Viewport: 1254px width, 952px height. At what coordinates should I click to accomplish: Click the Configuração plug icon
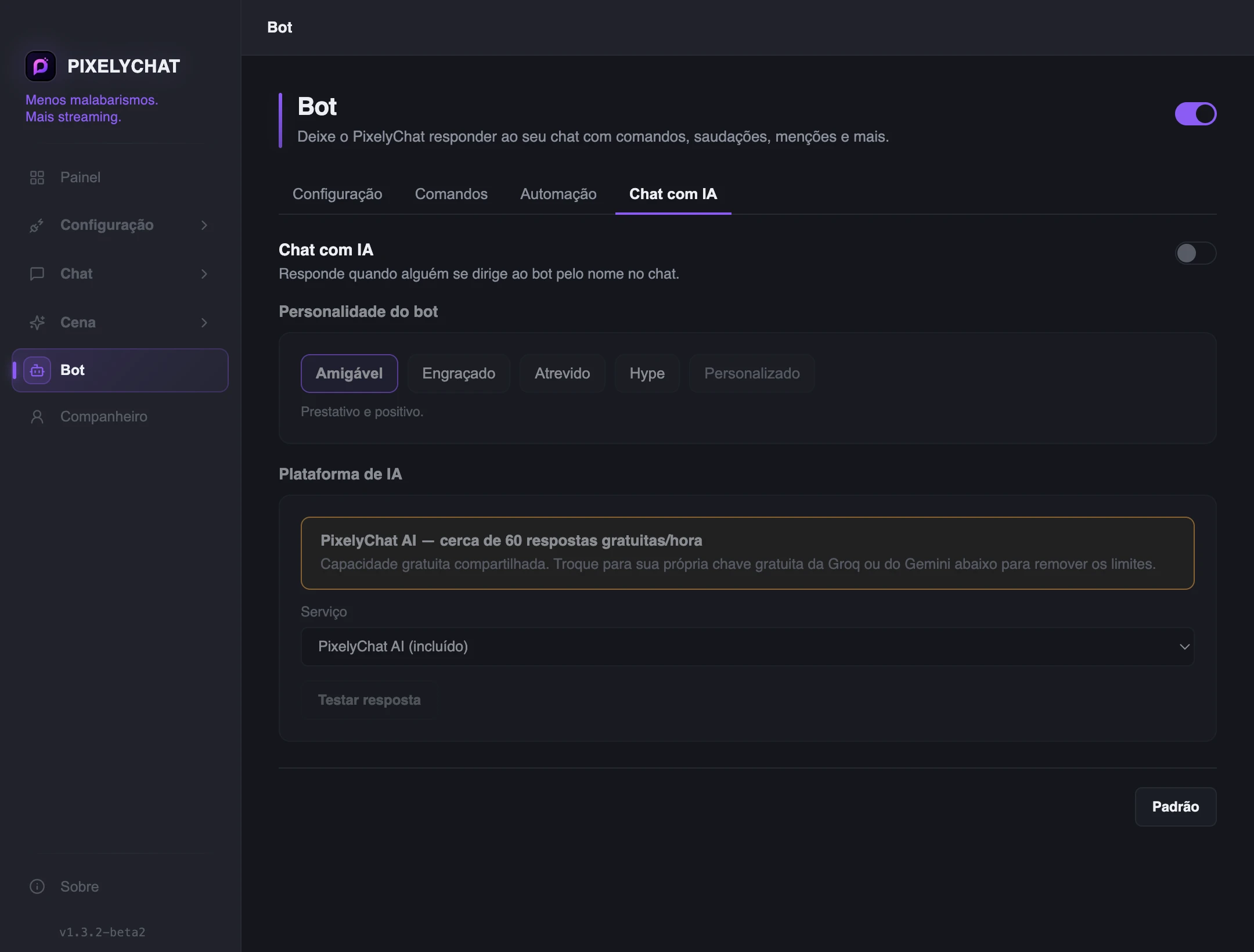point(37,225)
